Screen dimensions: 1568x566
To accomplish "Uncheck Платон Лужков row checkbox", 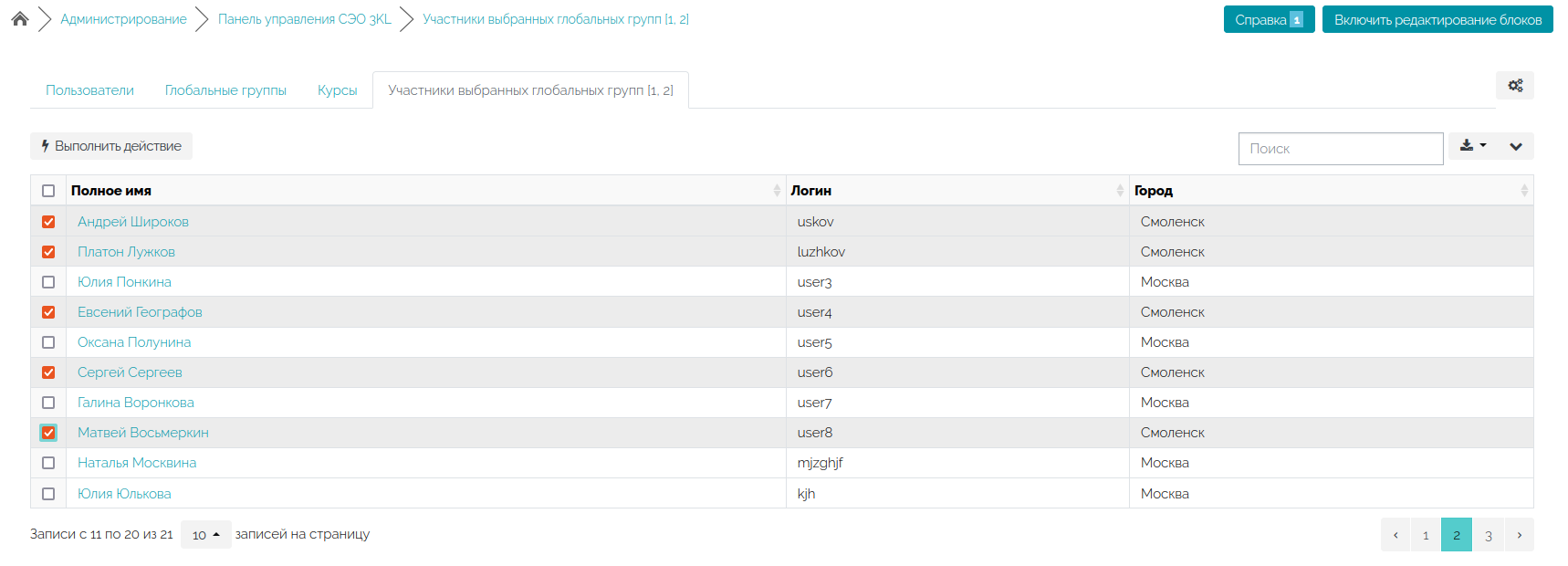I will [48, 252].
